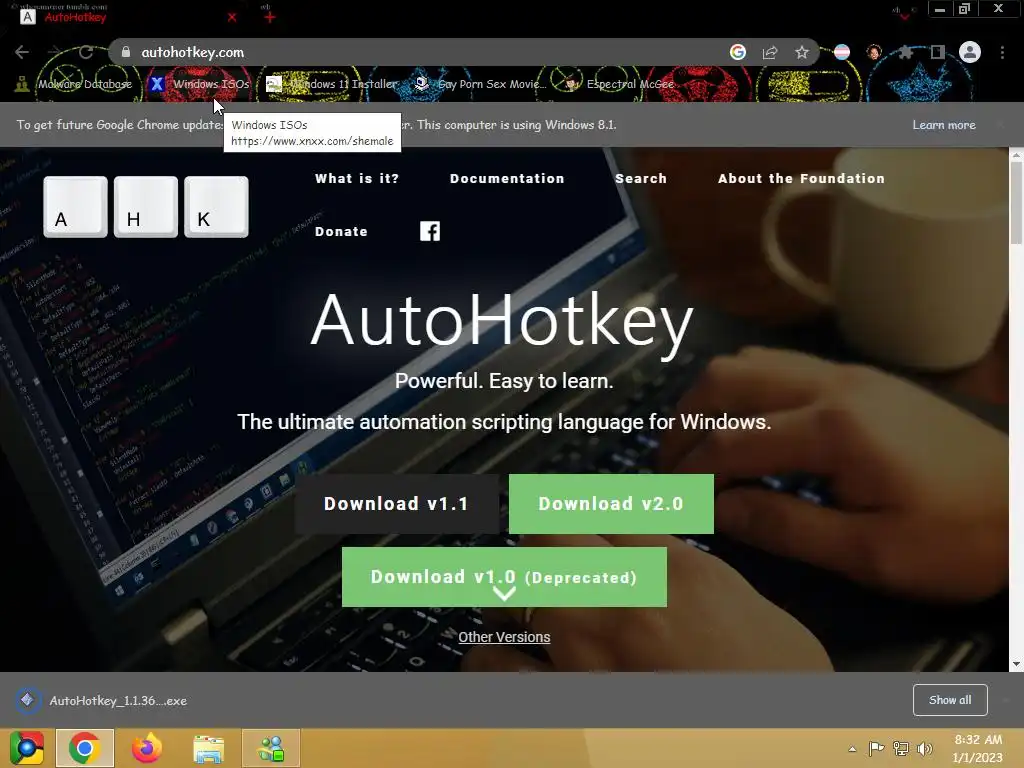Go back using the browser back arrow
This screenshot has height=768, width=1024.
22,52
